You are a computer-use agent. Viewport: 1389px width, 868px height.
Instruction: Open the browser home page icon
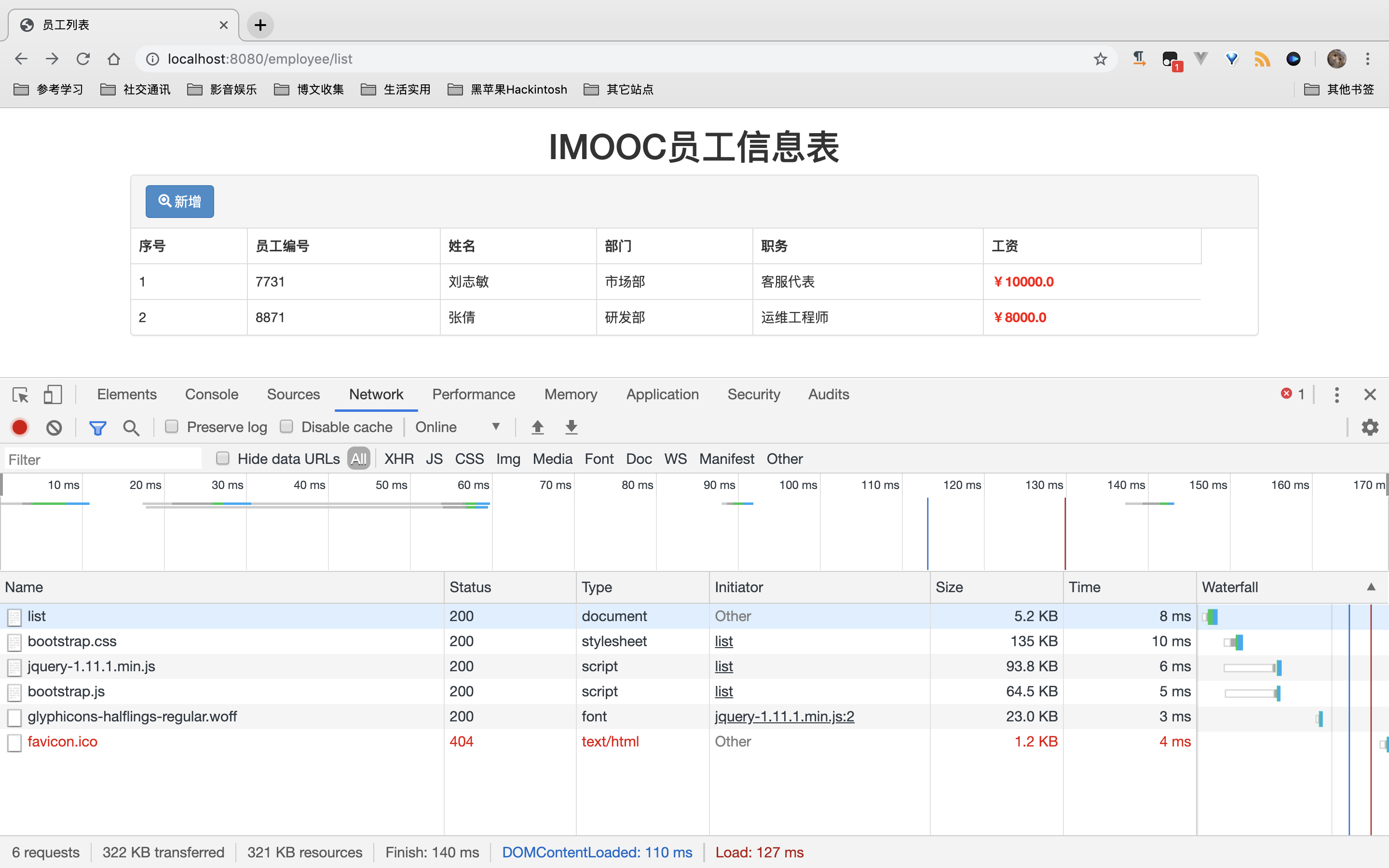coord(114,58)
